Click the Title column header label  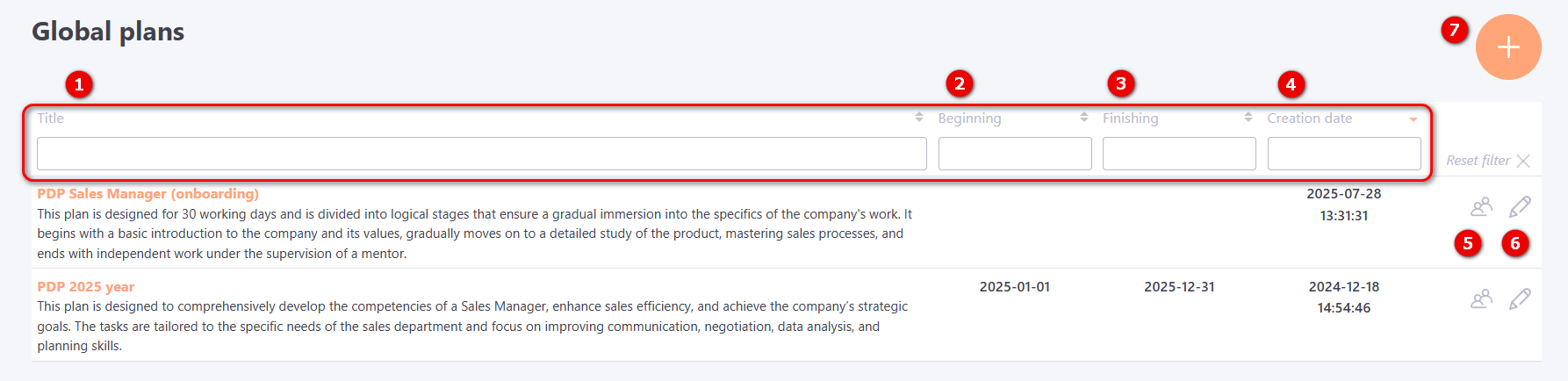pyautogui.click(x=51, y=119)
